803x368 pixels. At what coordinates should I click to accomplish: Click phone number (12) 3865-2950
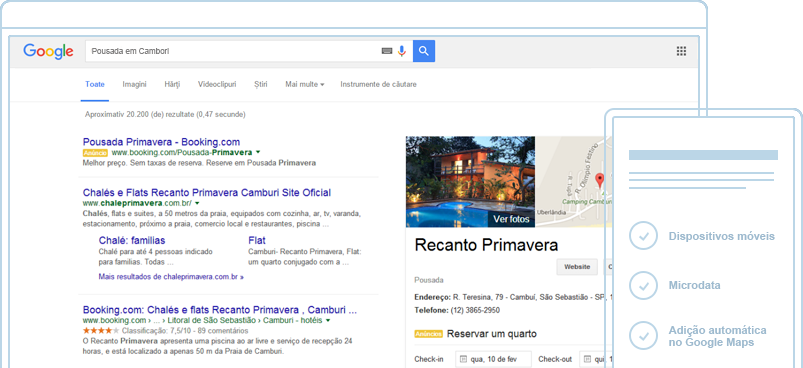click(475, 310)
